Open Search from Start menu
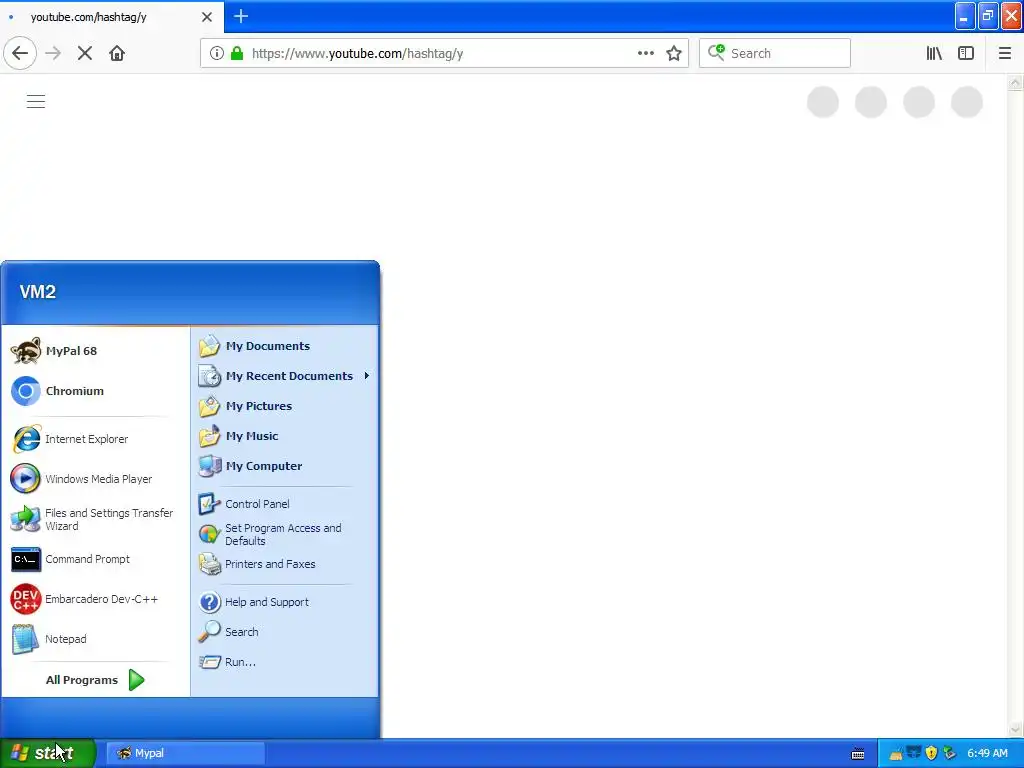 click(x=285, y=632)
